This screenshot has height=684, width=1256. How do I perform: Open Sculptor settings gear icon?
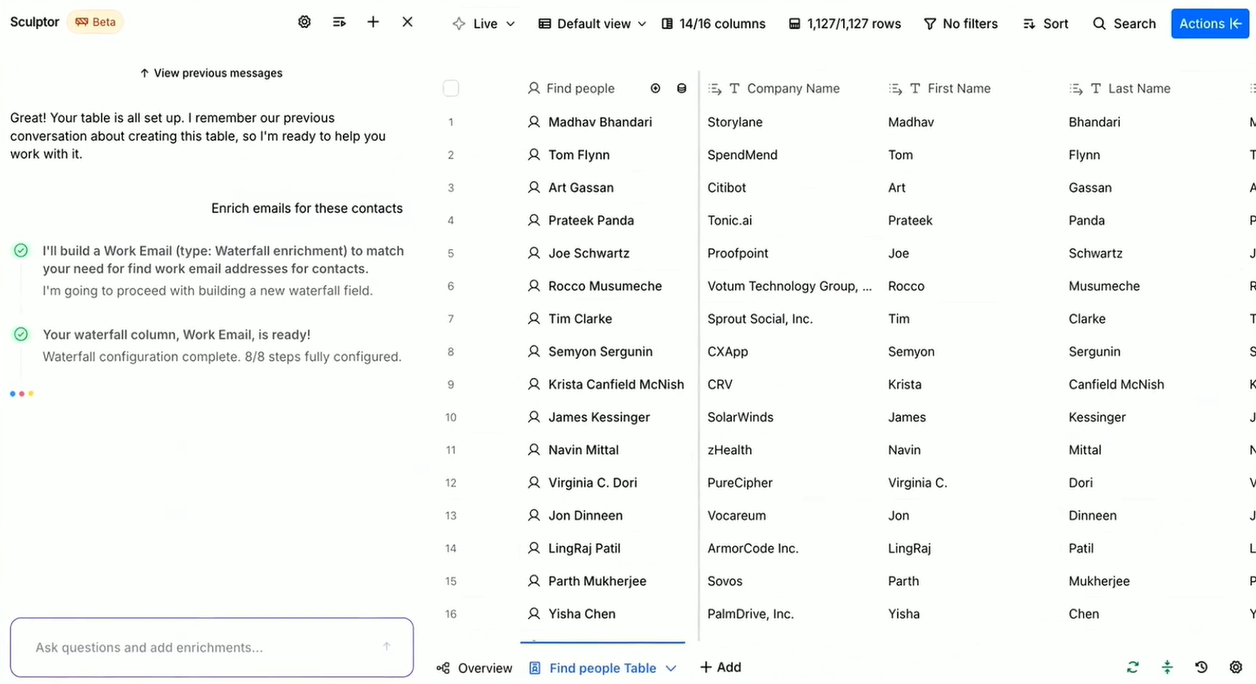click(x=305, y=22)
